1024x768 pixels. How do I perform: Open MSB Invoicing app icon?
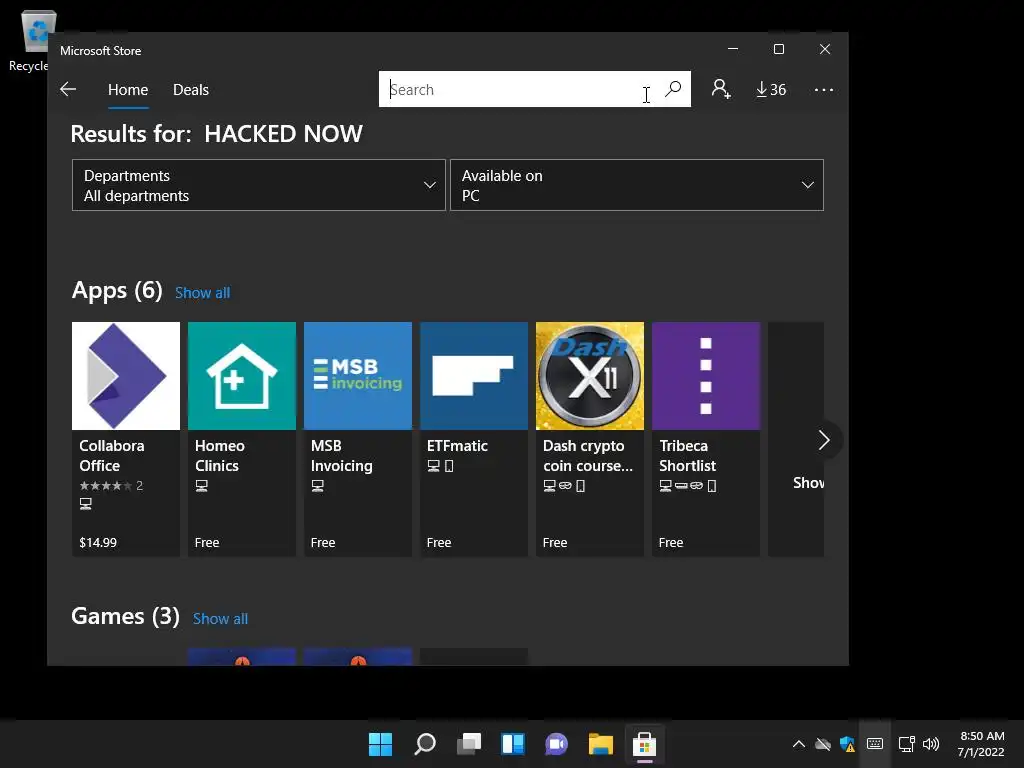(x=358, y=376)
